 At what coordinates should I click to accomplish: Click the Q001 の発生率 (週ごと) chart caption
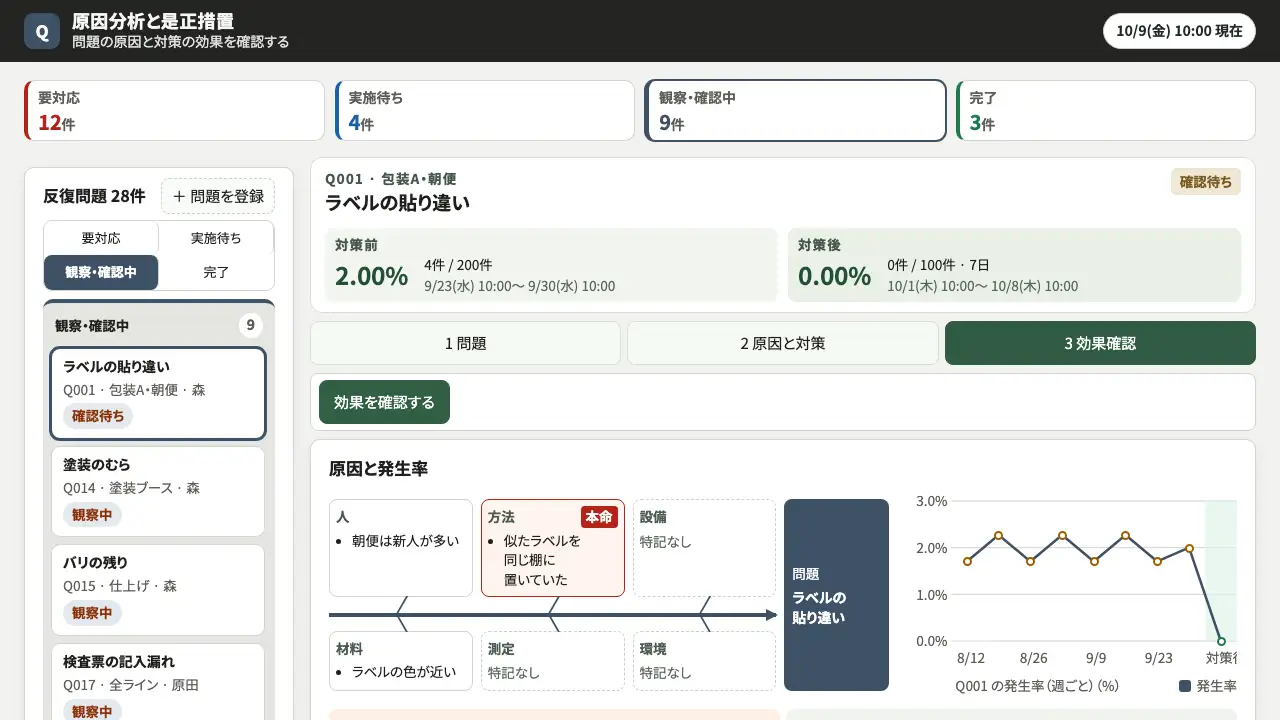coord(1037,686)
